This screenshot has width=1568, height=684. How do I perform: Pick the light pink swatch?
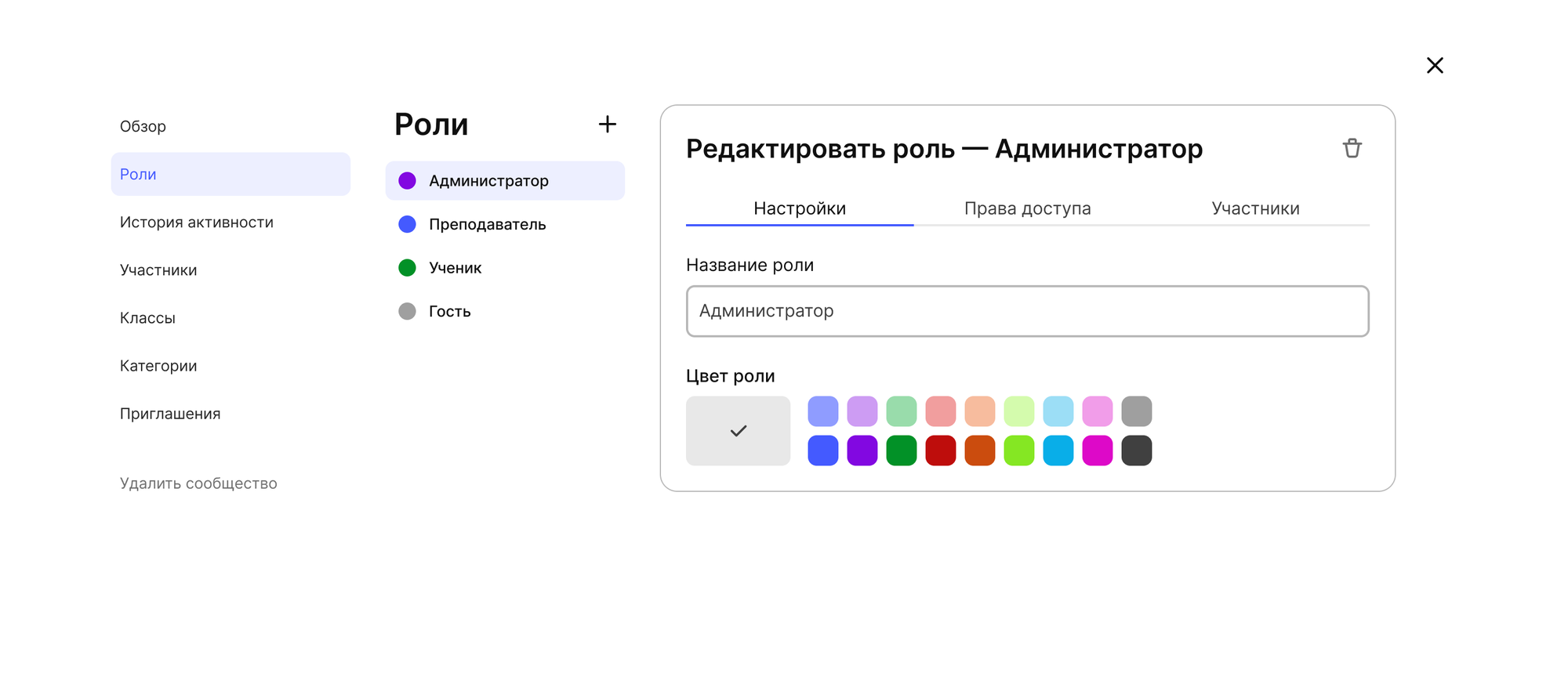(x=1098, y=411)
